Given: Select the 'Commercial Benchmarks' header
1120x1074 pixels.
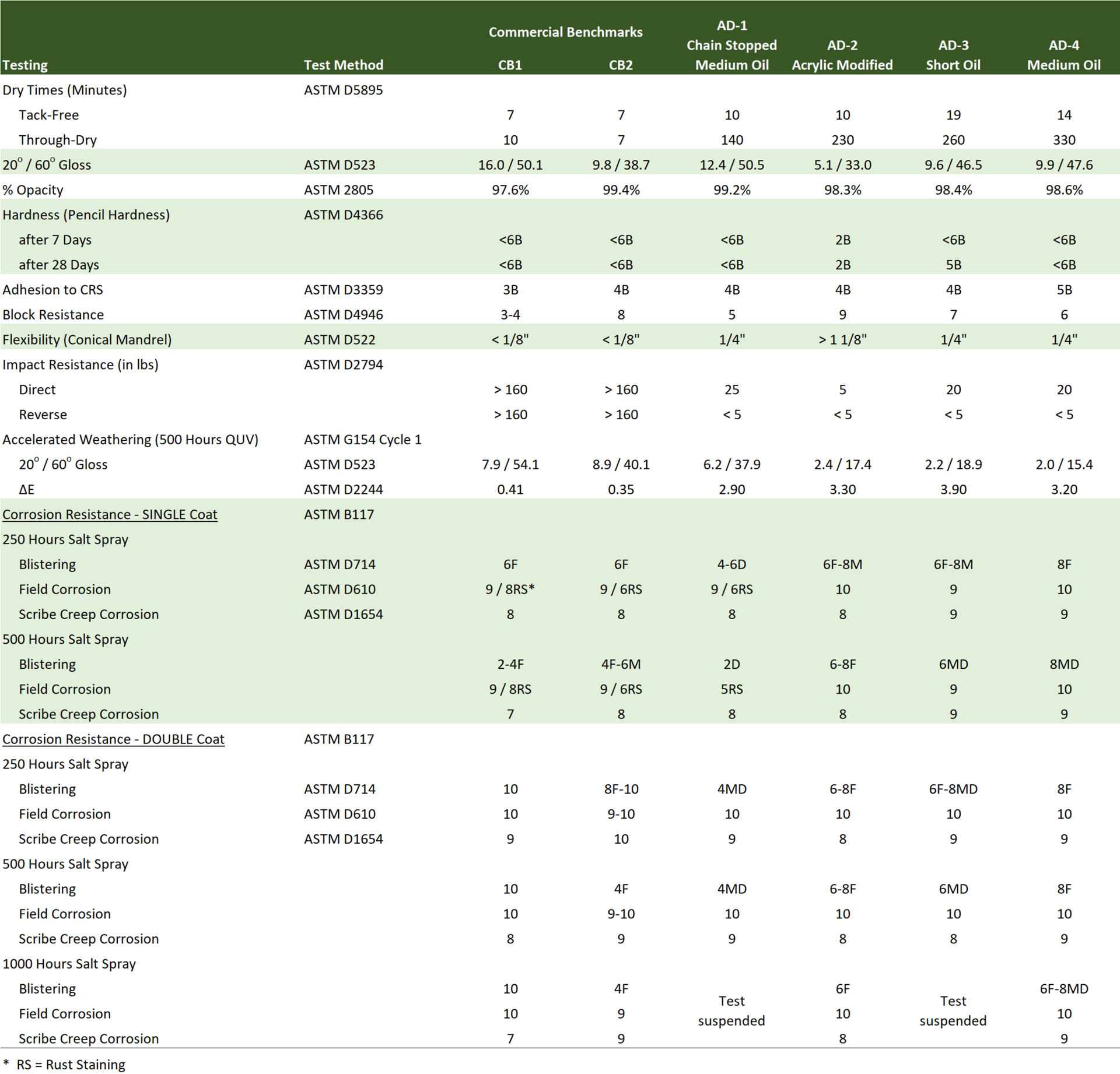Looking at the screenshot, I should tap(565, 32).
